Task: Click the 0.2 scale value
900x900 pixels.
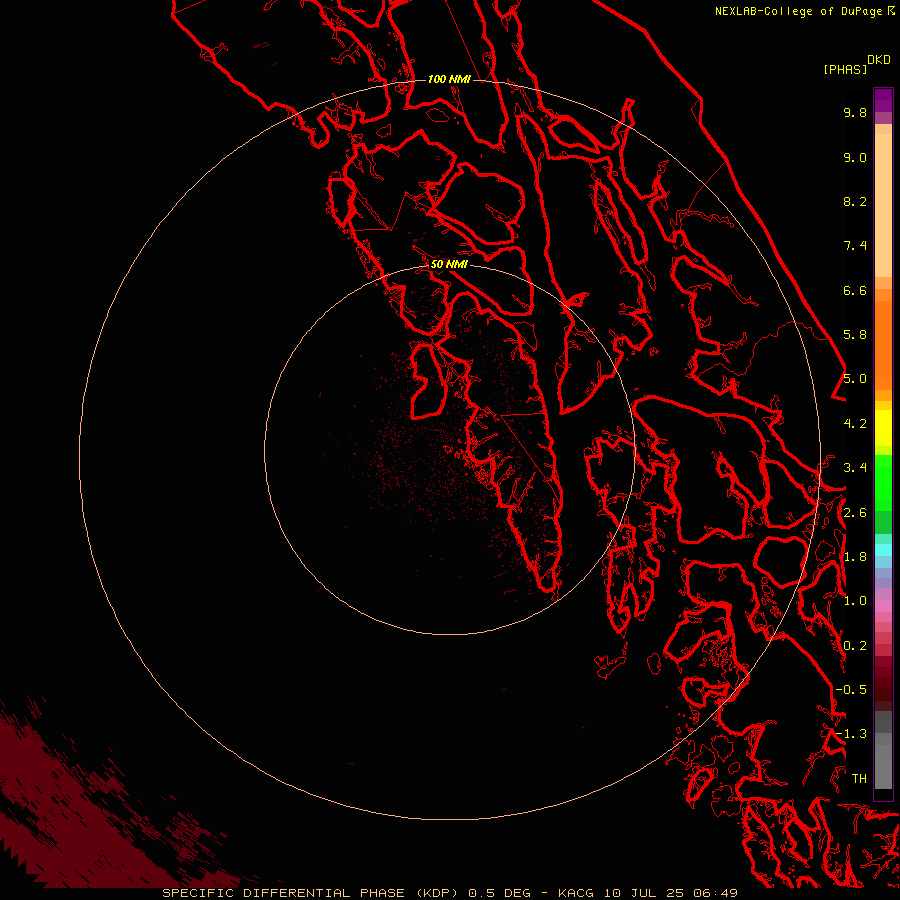Action: coord(855,646)
